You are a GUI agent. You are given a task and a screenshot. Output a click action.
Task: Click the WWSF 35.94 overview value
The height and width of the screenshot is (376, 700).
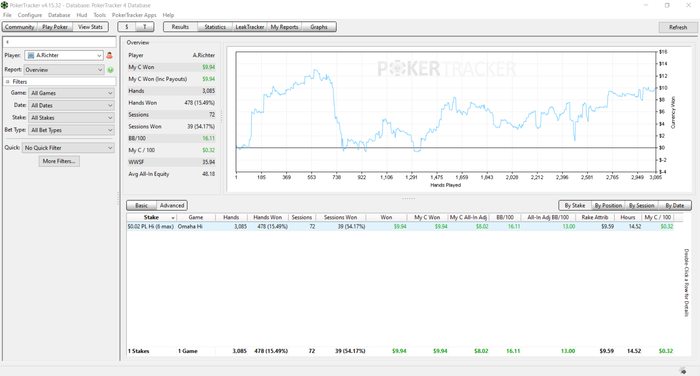[x=208, y=162]
